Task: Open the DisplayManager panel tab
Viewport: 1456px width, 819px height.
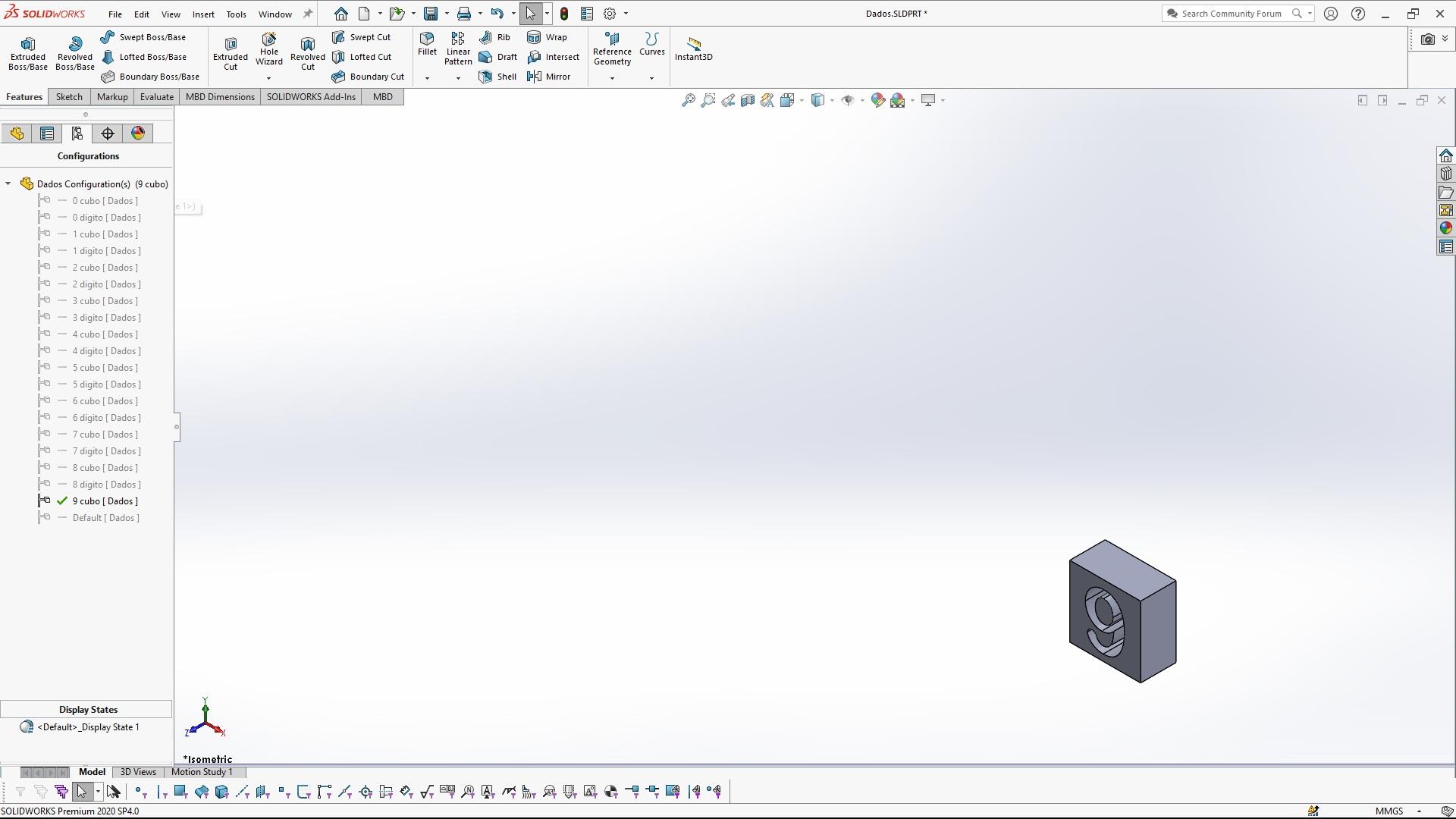Action: [138, 133]
